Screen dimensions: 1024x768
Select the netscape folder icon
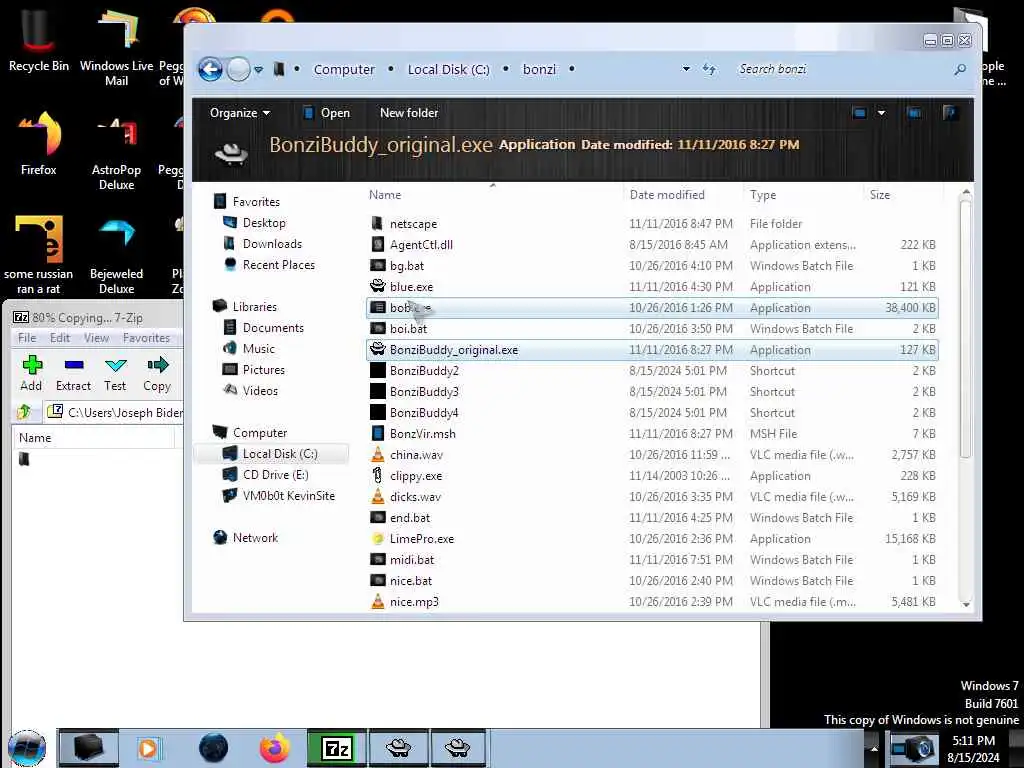pos(377,223)
